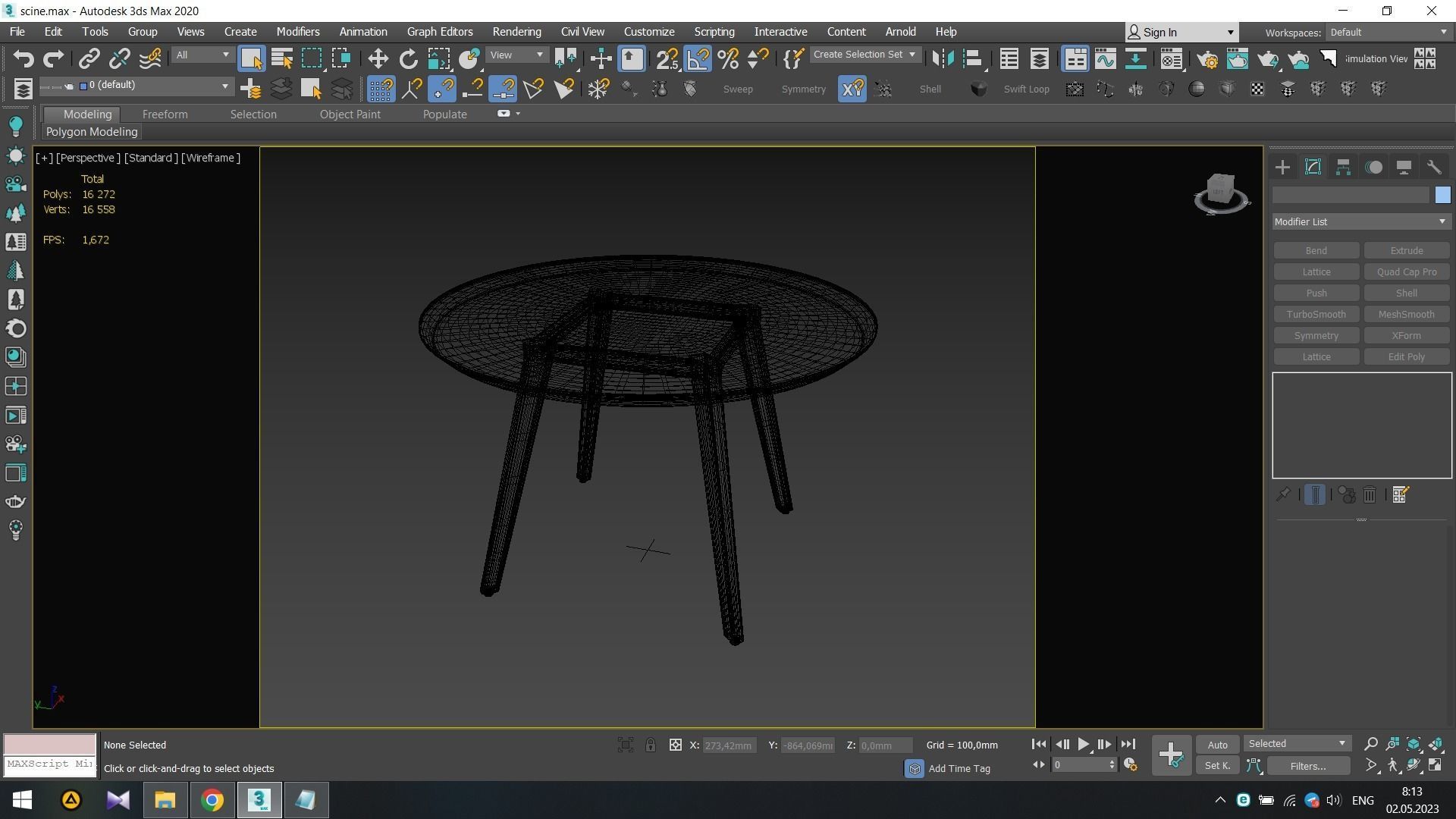Open the Create Selection Set dropdown
The height and width of the screenshot is (819, 1456).
coord(864,55)
